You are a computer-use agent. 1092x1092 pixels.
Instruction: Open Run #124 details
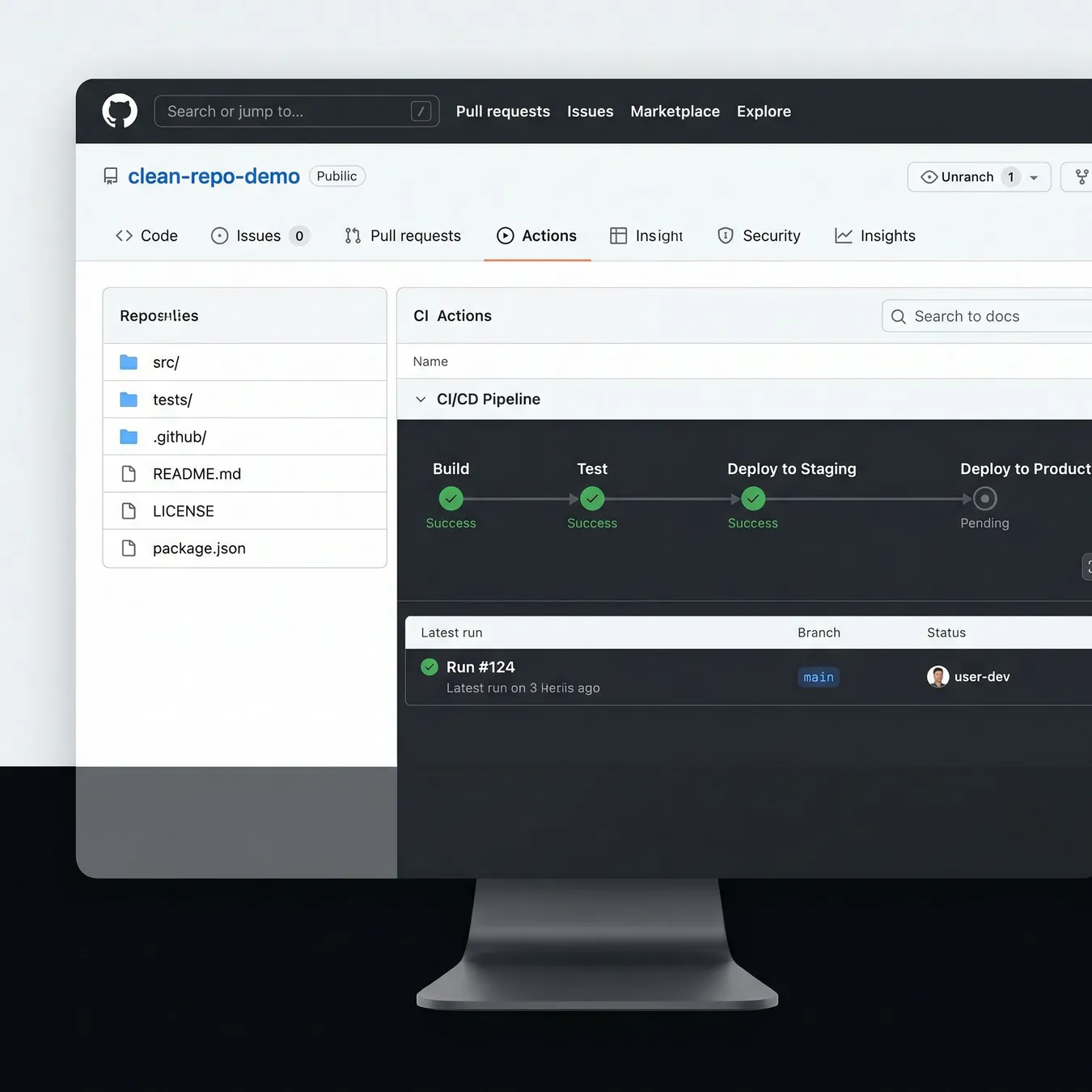[480, 667]
